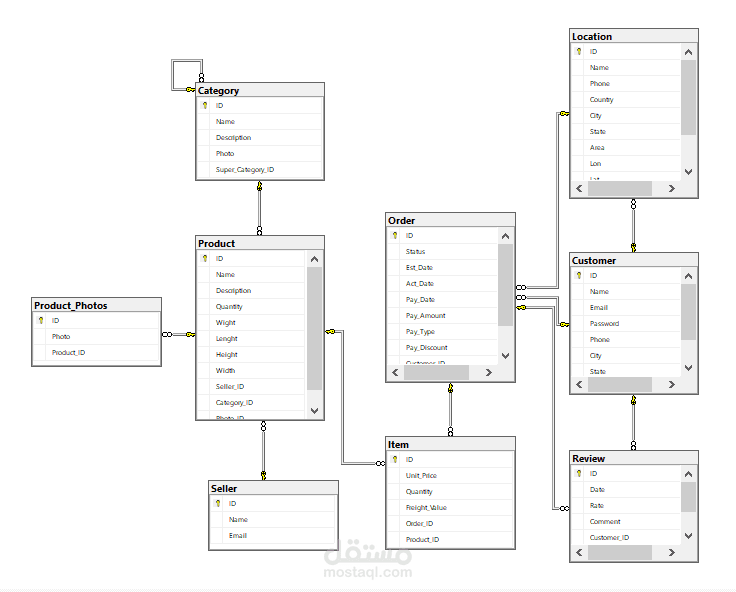
Task: Select the Lenght column in Product table
Action: click(251, 338)
